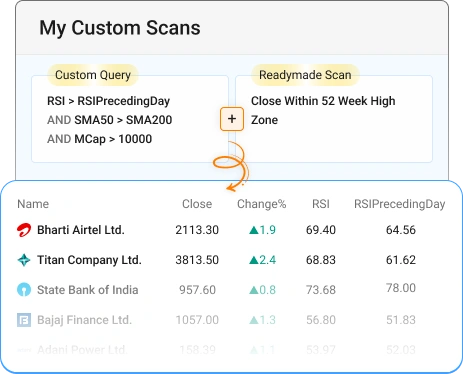Open Titan Company Ltd. stock row

pyautogui.click(x=231, y=260)
